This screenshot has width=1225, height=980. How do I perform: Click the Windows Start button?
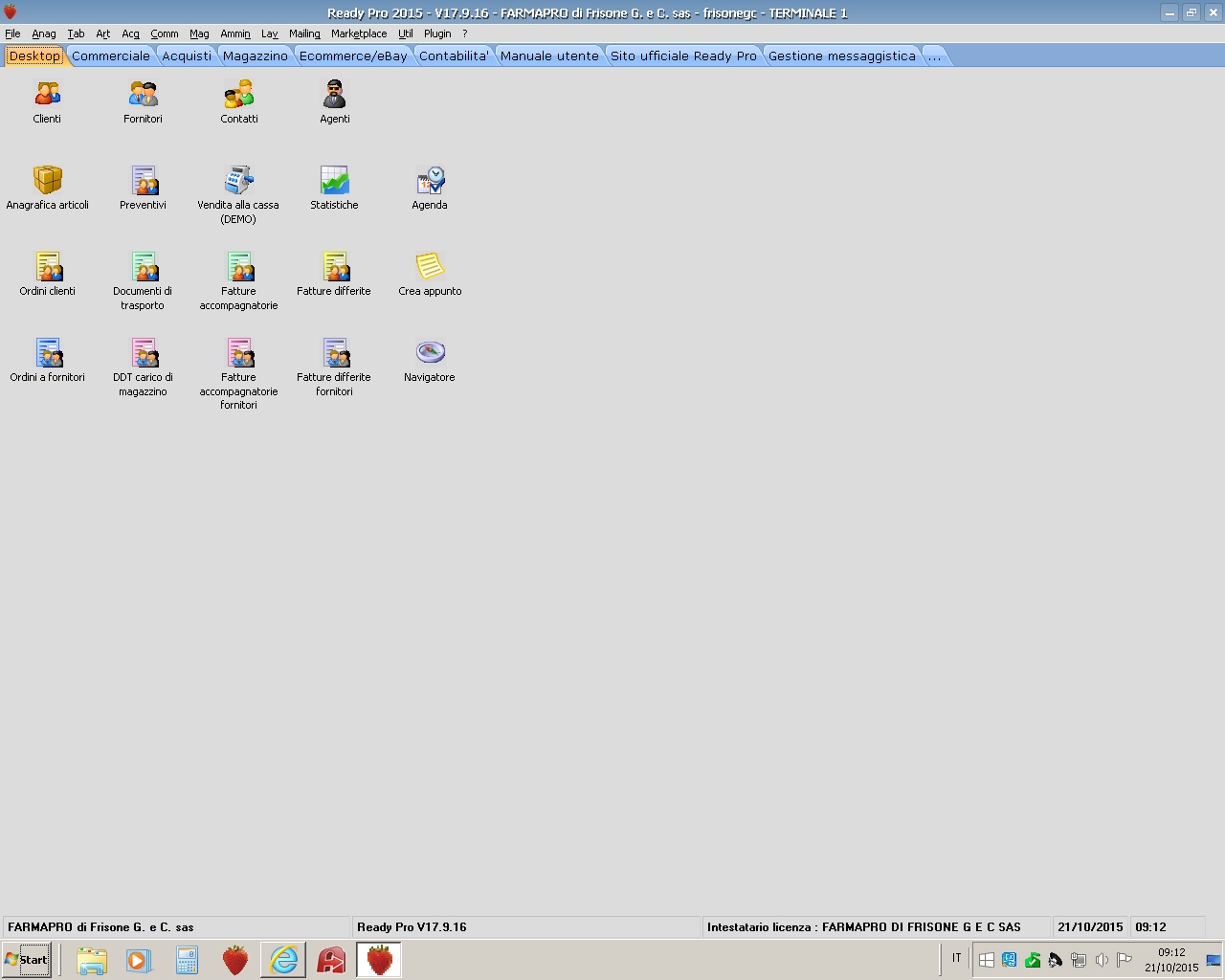27,960
